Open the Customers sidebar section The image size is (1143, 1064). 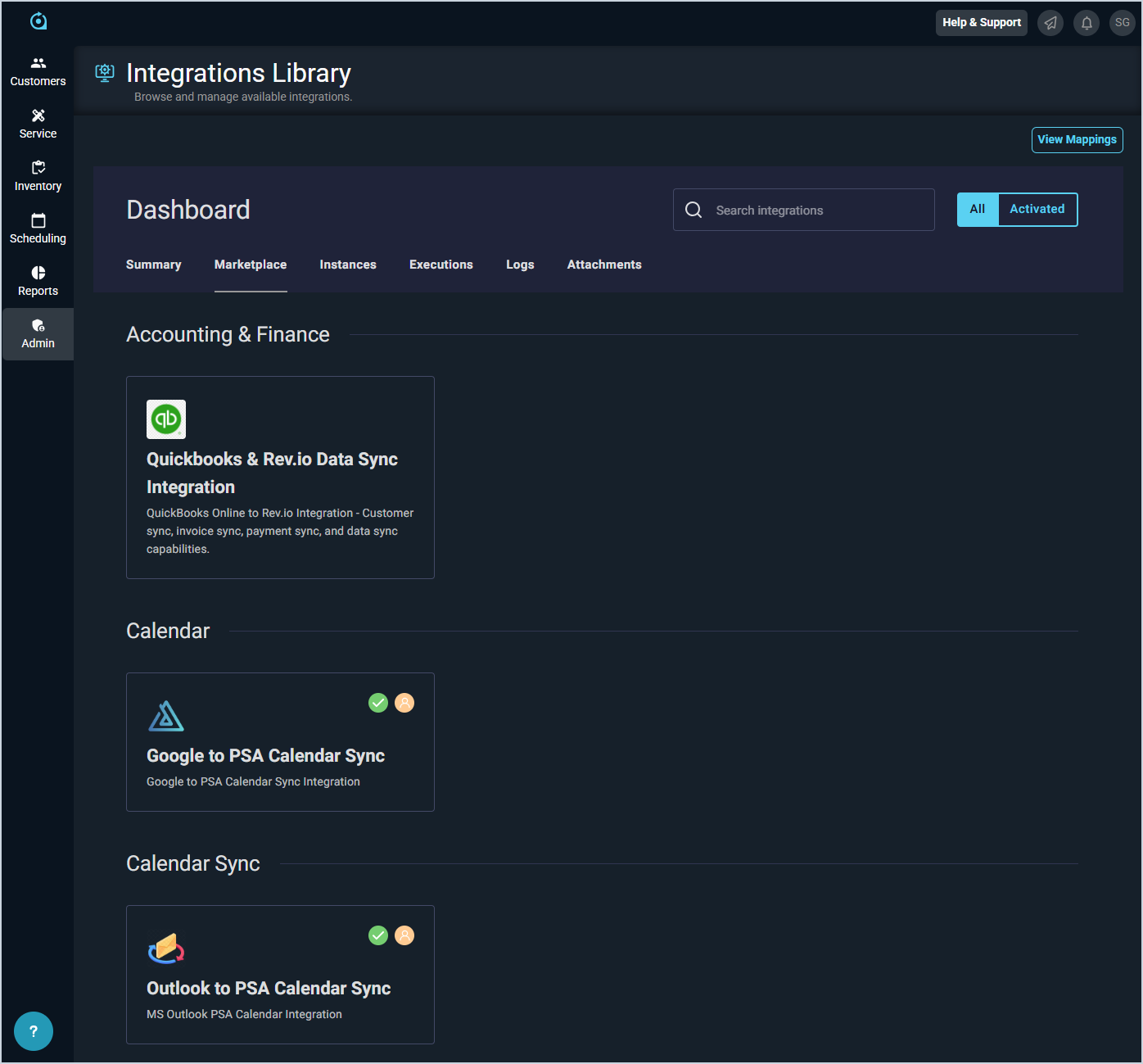click(38, 72)
